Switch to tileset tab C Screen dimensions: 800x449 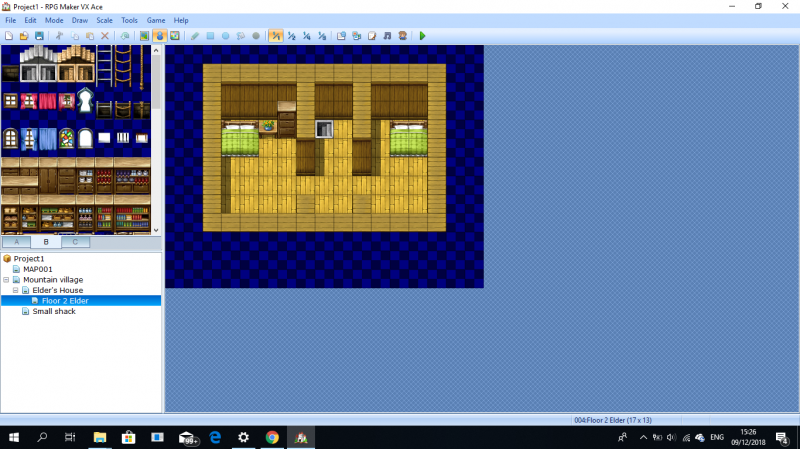[75, 242]
